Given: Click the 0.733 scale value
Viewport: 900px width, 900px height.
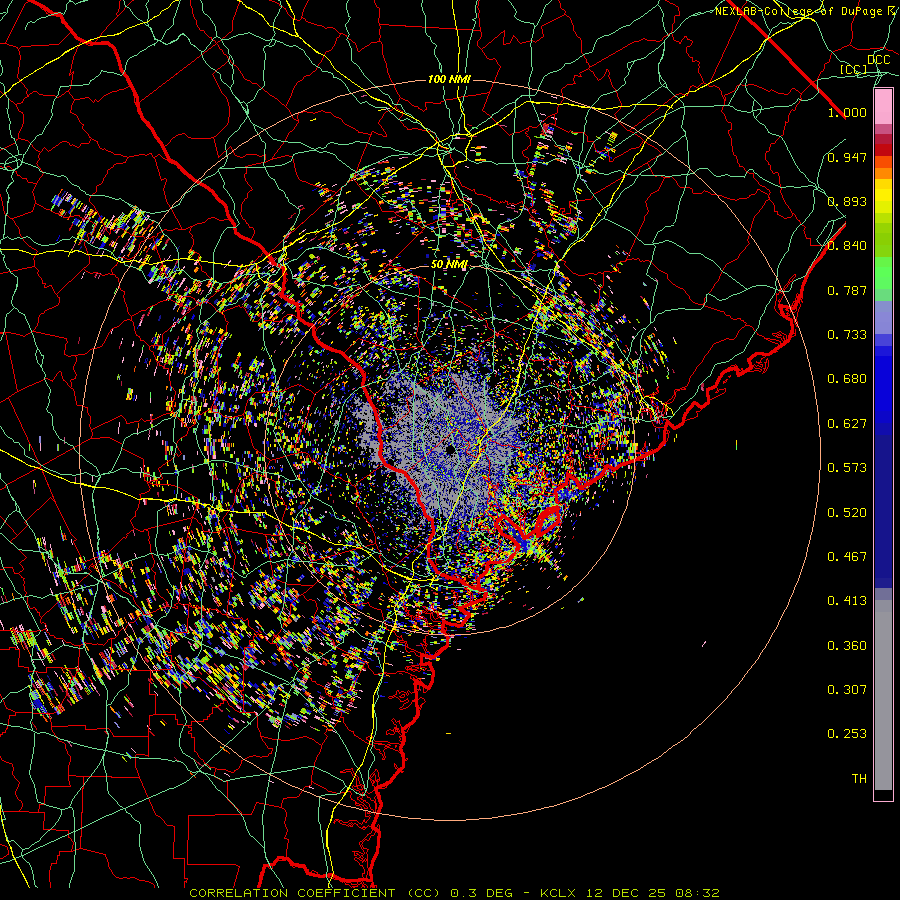Looking at the screenshot, I should pyautogui.click(x=847, y=335).
